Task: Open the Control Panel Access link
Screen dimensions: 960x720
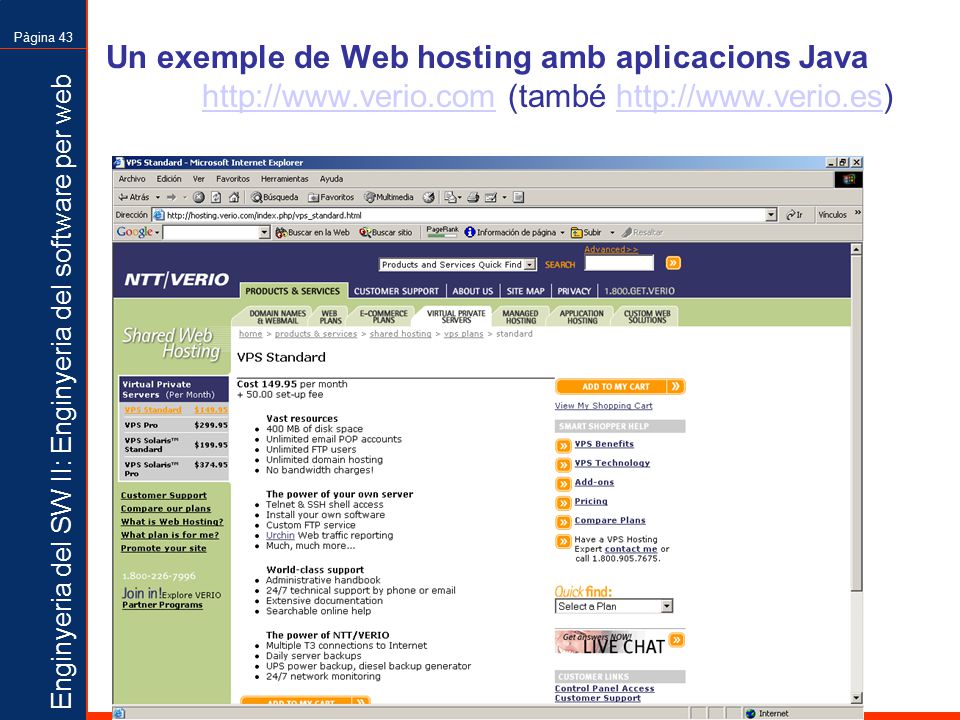Action: [604, 688]
